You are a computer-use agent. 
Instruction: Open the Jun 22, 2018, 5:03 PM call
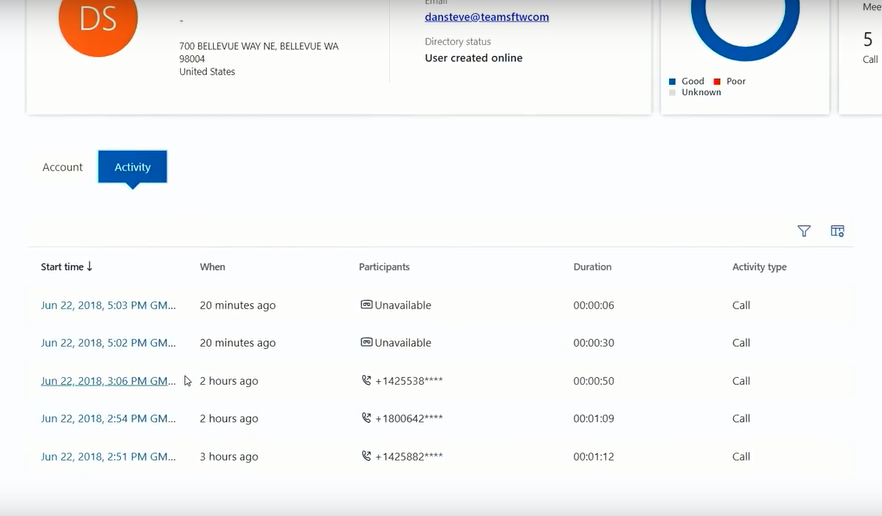click(108, 305)
